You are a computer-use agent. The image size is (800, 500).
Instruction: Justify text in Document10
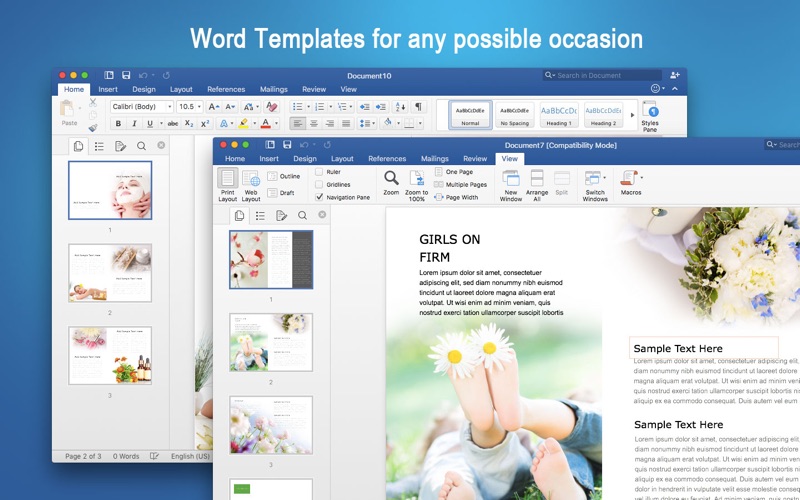pos(346,123)
